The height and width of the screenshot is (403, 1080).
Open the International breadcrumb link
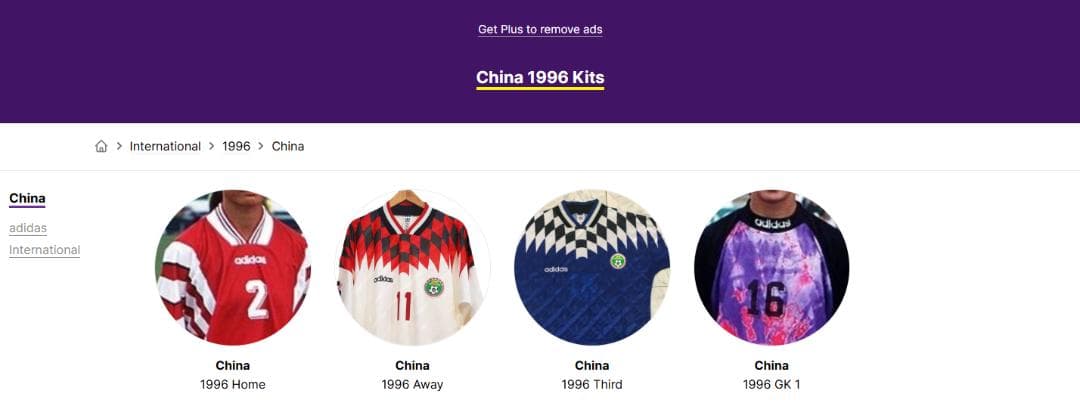(165, 146)
